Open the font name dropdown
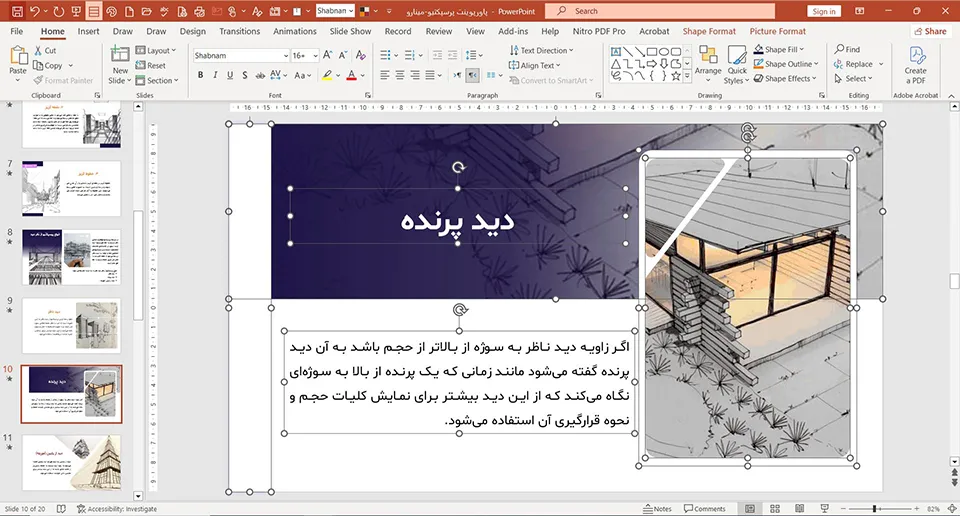 click(x=285, y=56)
